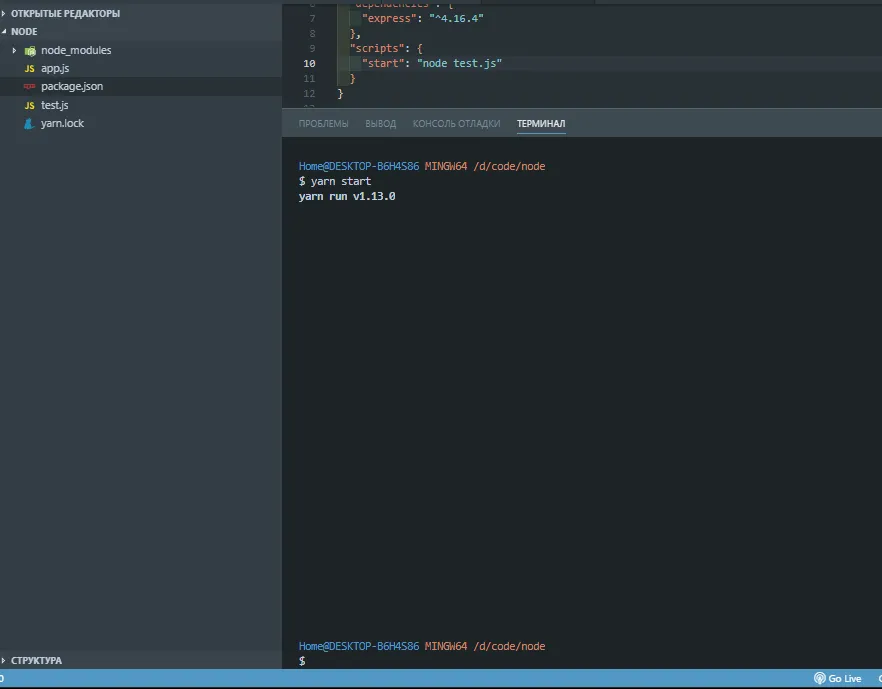
Task: Select package.json in the file tree
Action: pos(72,86)
